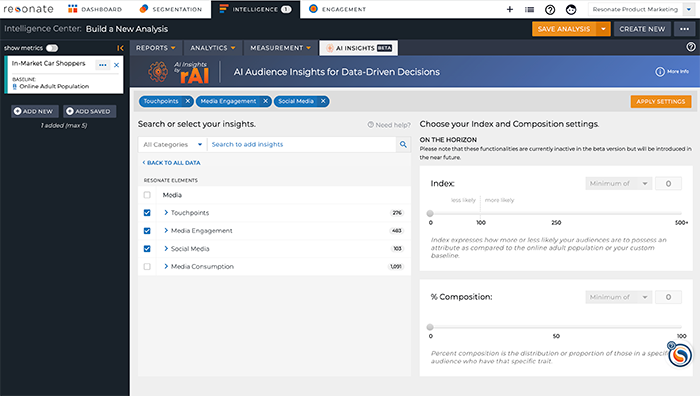Open the Segmentation tab

tap(171, 9)
